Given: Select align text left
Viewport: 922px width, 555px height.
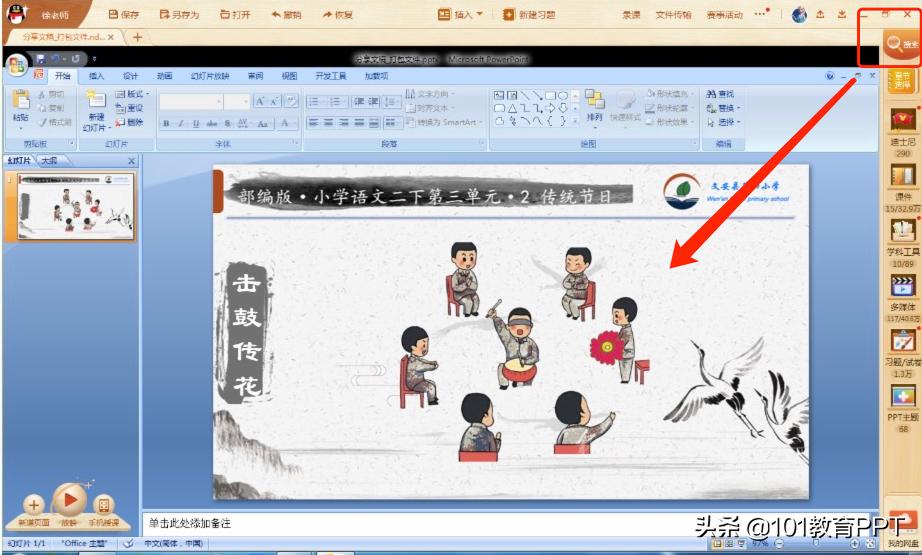Looking at the screenshot, I should pyautogui.click(x=314, y=123).
